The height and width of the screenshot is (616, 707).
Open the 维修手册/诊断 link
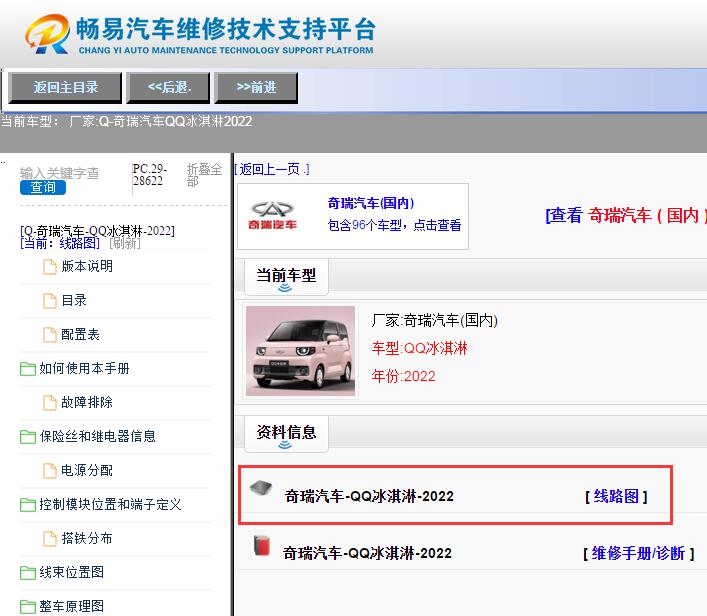[638, 553]
